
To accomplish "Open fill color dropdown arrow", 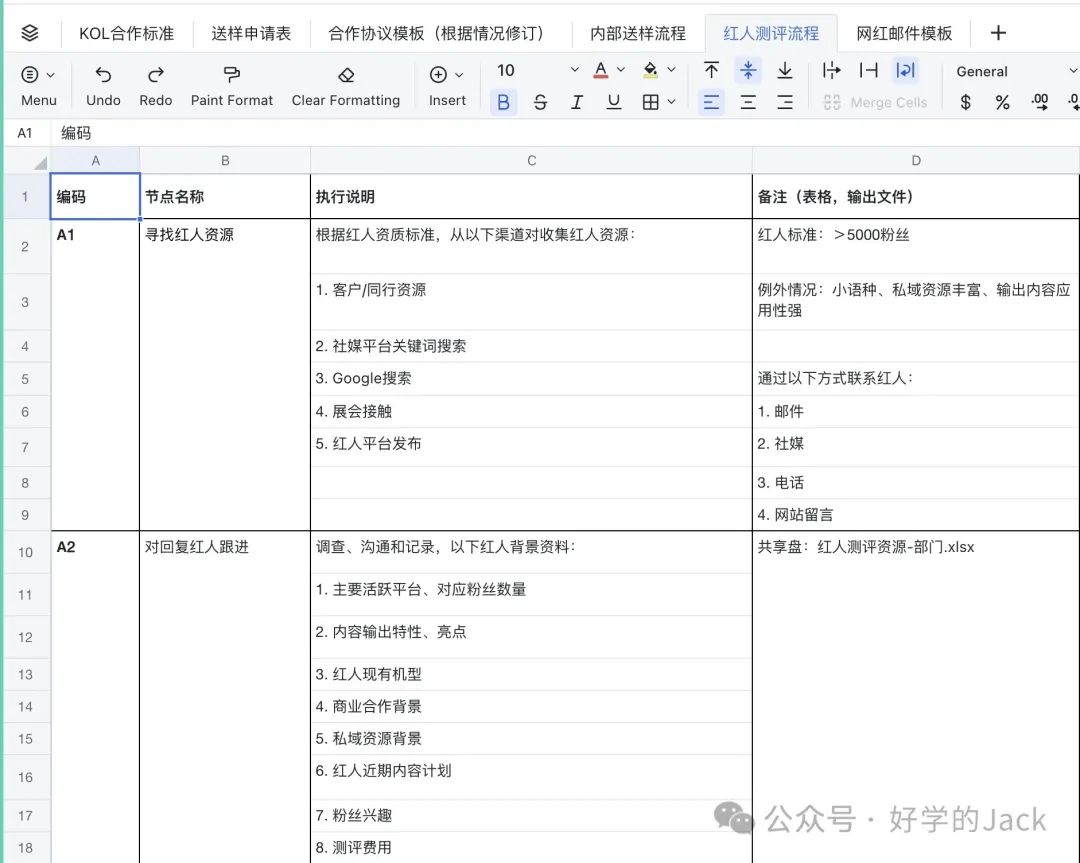I will [671, 70].
